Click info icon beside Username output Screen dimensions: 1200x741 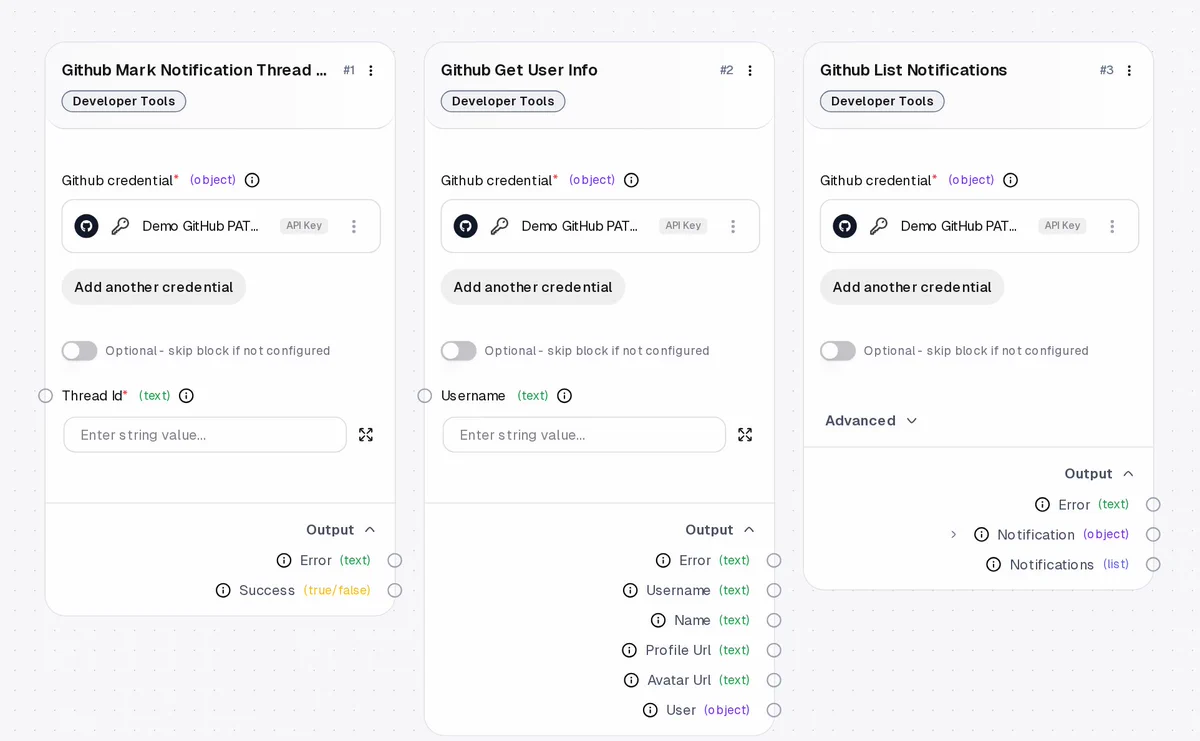(x=630, y=590)
